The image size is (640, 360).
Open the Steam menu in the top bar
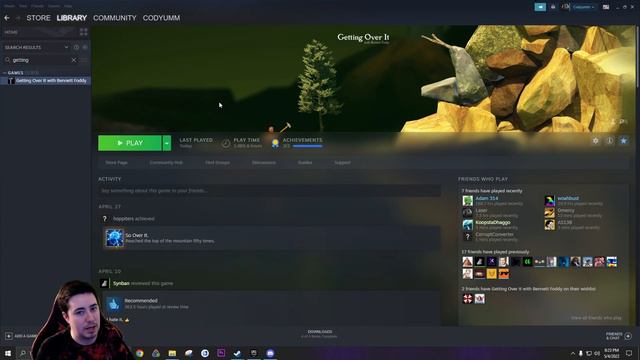[x=9, y=6]
